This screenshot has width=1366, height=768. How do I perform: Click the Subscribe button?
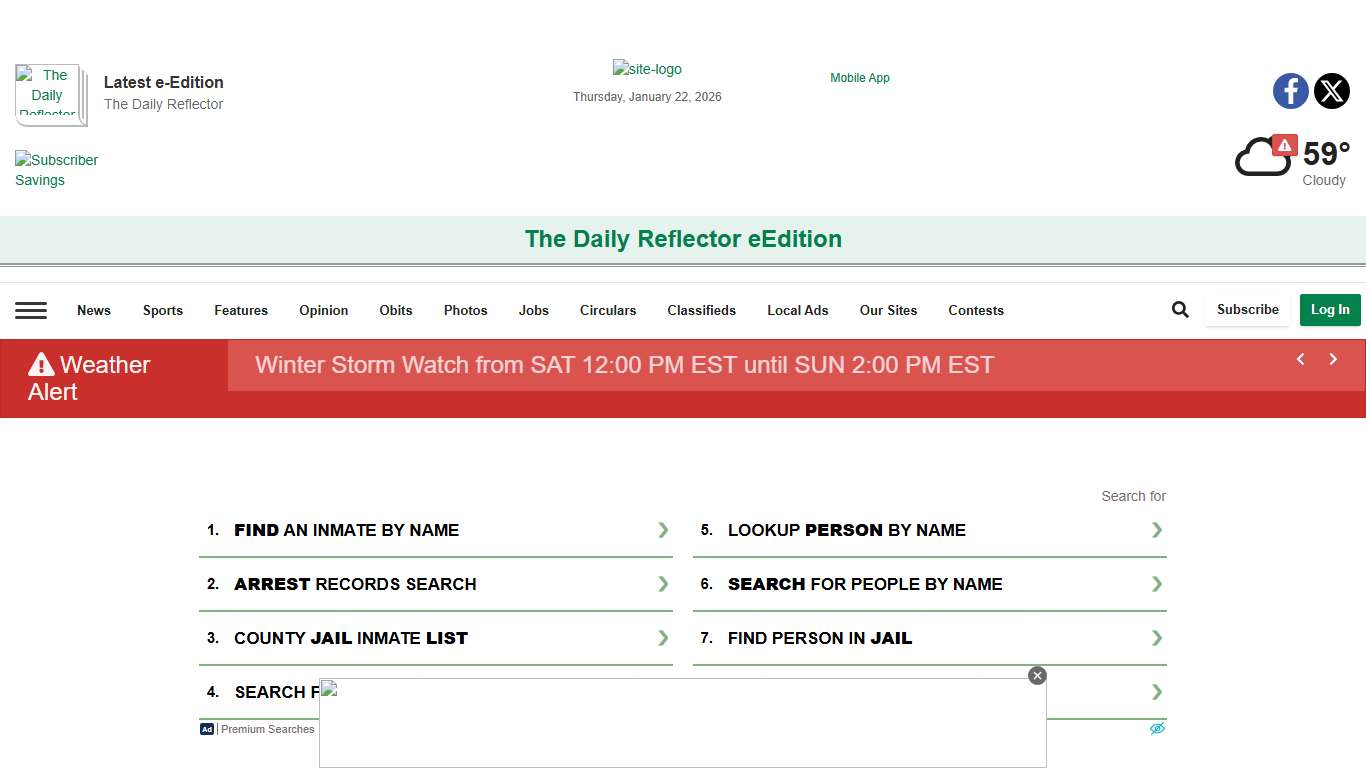point(1247,310)
